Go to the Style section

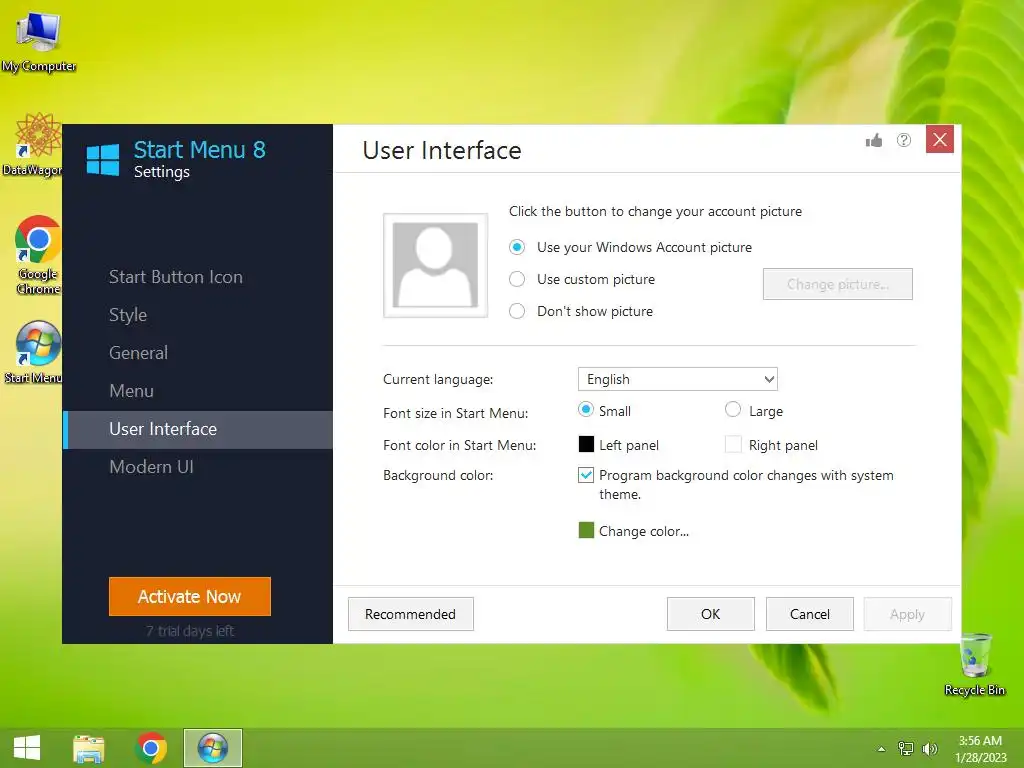pyautogui.click(x=128, y=315)
